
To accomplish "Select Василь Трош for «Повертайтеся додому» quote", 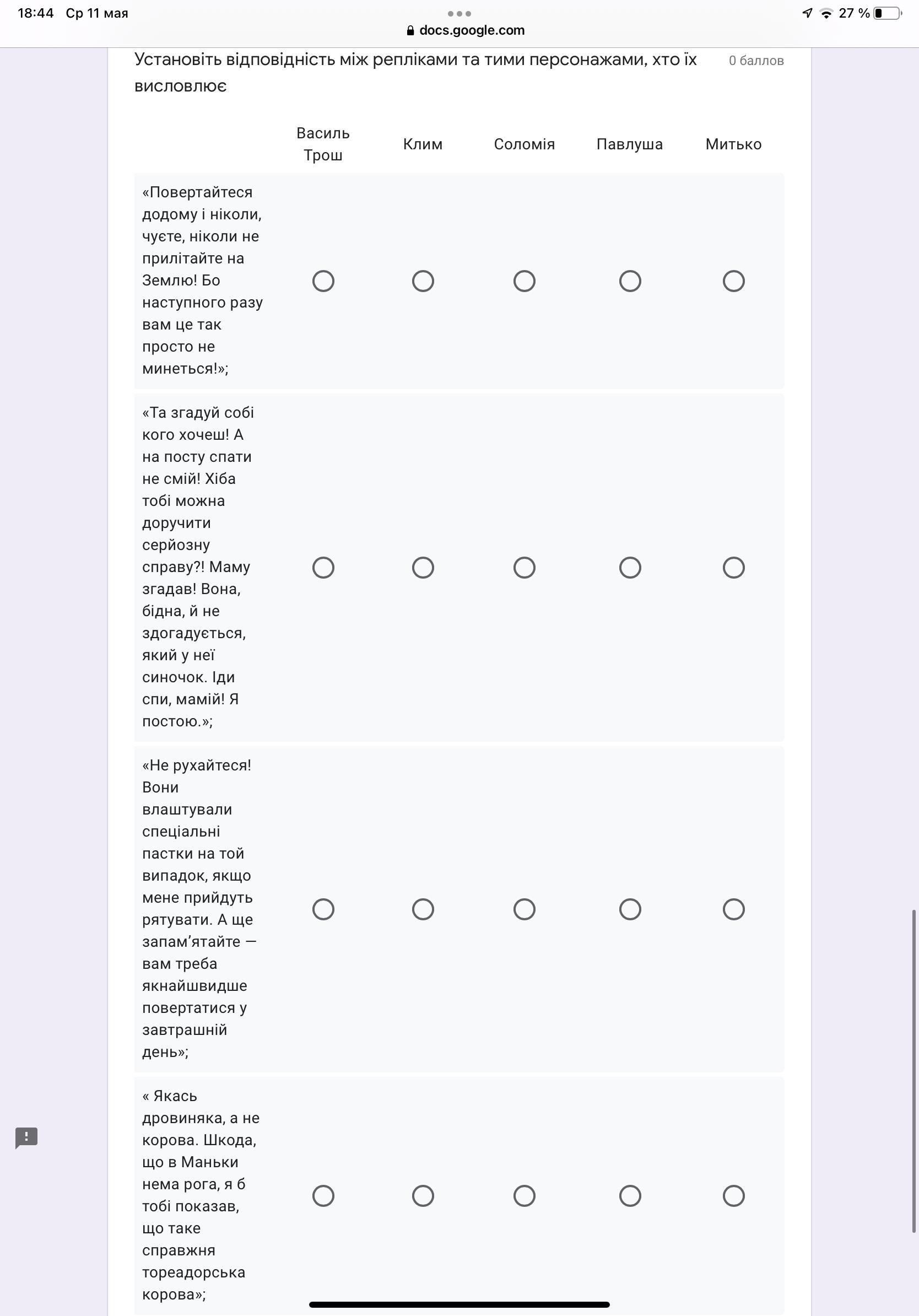I will [x=323, y=281].
